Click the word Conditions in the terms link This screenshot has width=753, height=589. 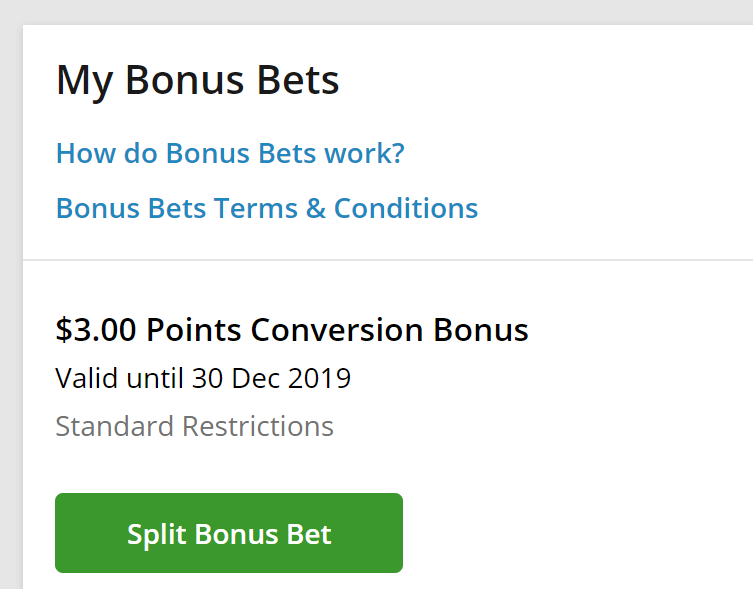point(406,209)
